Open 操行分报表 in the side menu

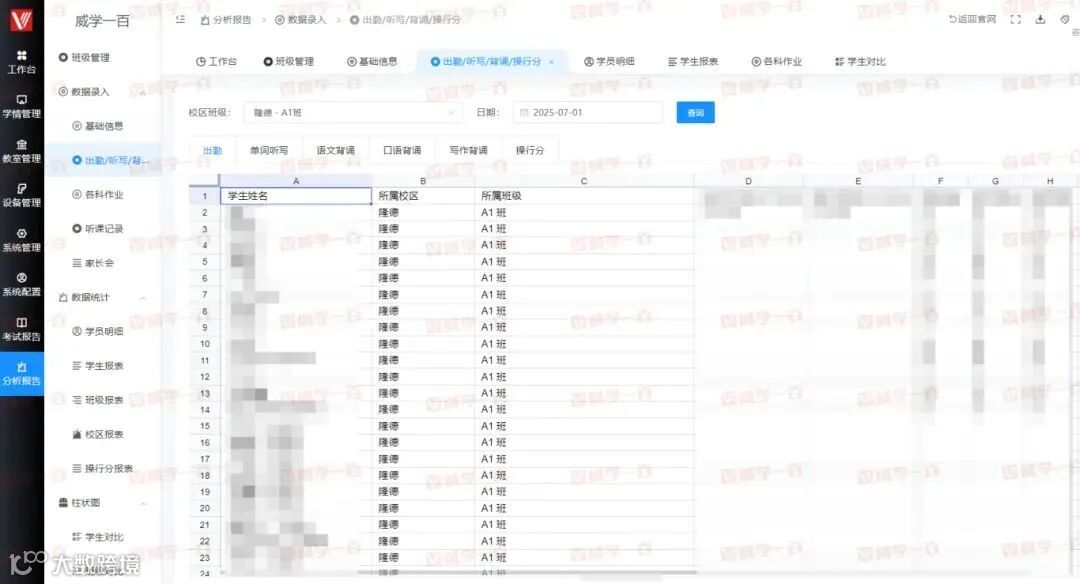pyautogui.click(x=103, y=468)
